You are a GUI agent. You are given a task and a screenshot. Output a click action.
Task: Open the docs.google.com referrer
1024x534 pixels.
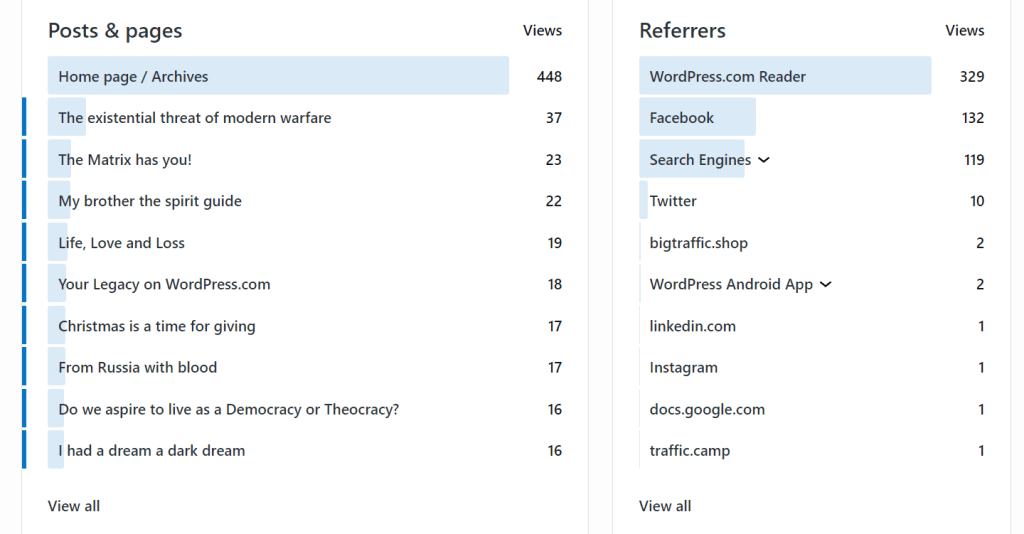[x=707, y=409]
